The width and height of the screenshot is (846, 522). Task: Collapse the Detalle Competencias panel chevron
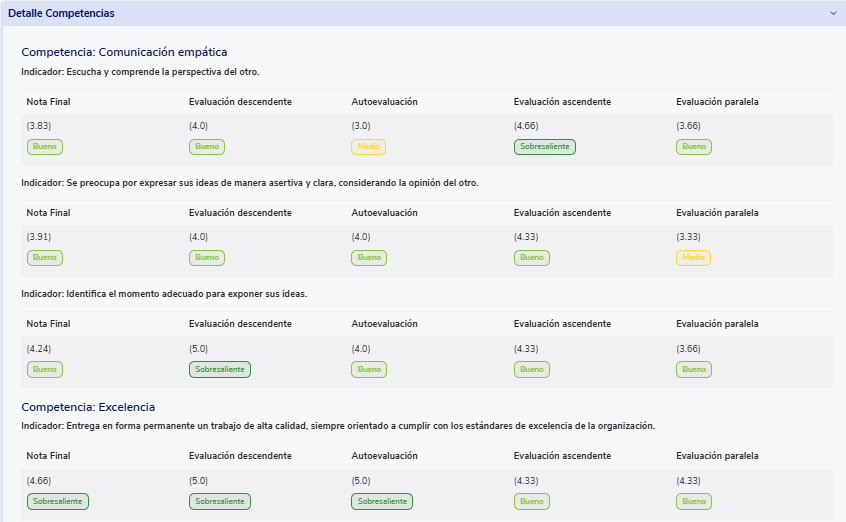coord(832,14)
